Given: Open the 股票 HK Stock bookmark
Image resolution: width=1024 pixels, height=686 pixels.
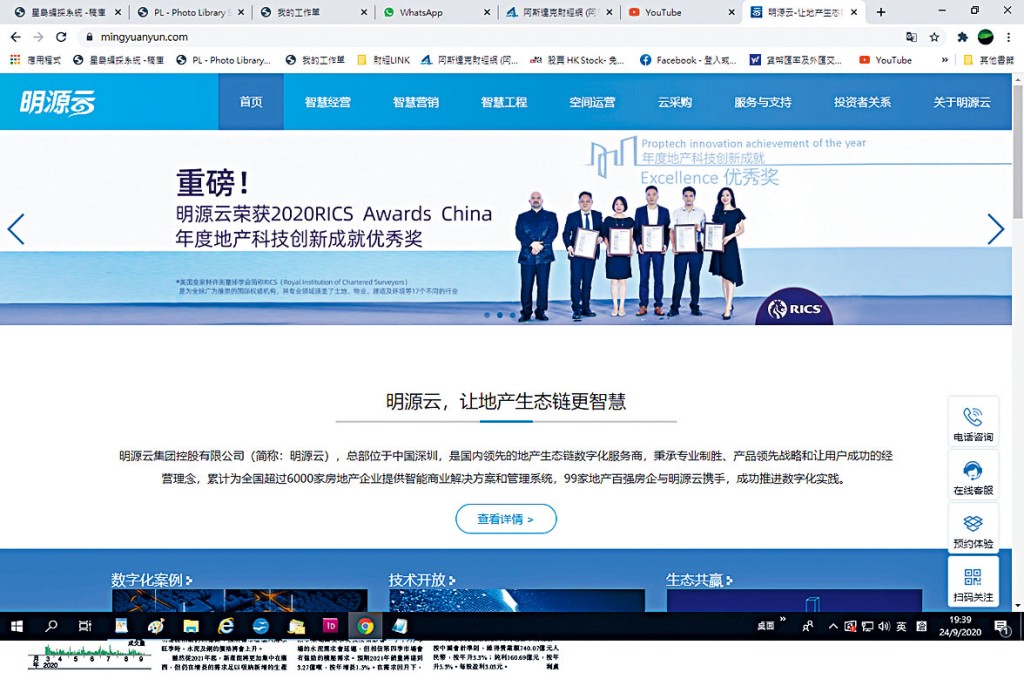Looking at the screenshot, I should tap(577, 60).
